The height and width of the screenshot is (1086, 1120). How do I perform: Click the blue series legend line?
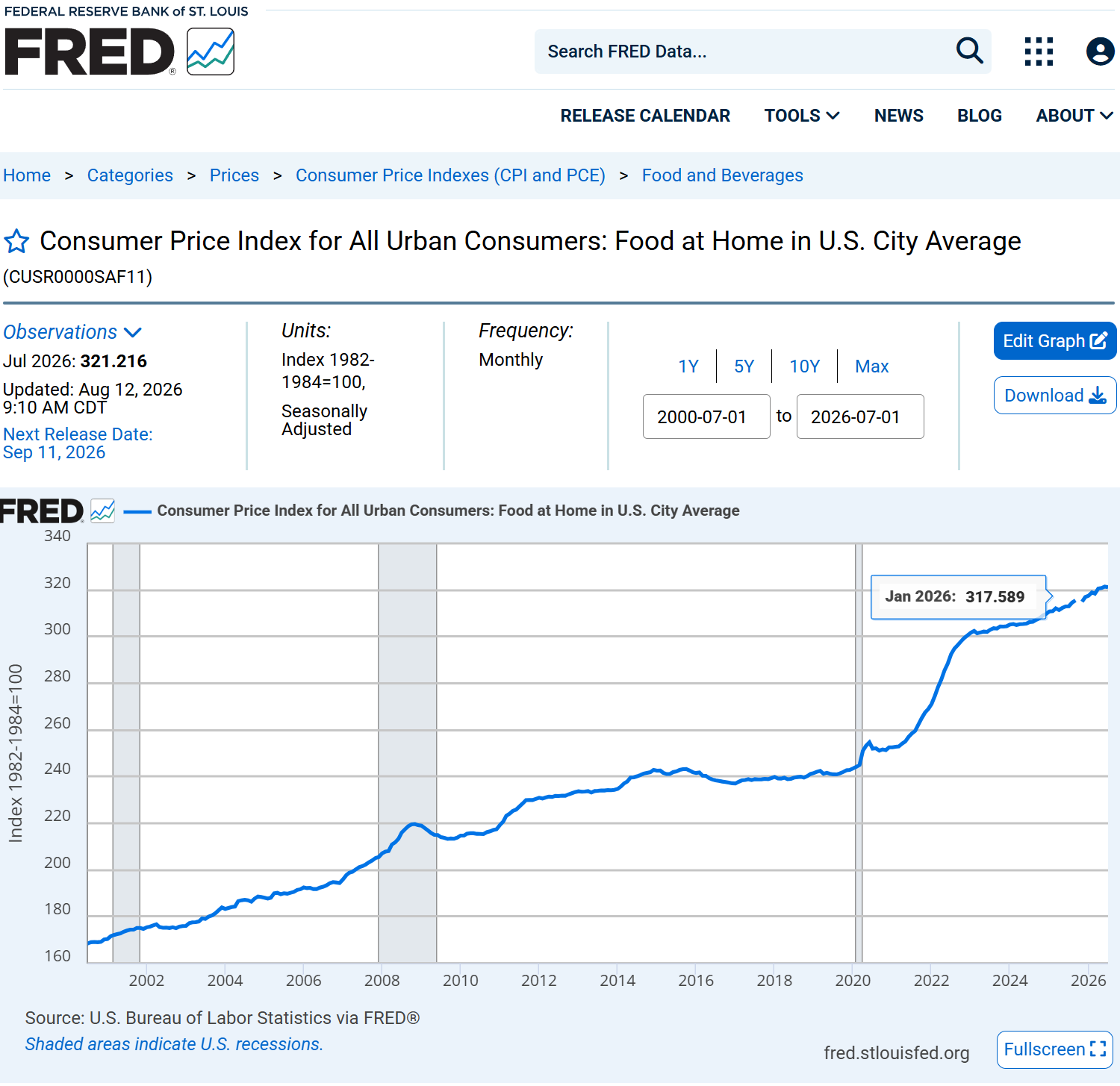coord(137,511)
